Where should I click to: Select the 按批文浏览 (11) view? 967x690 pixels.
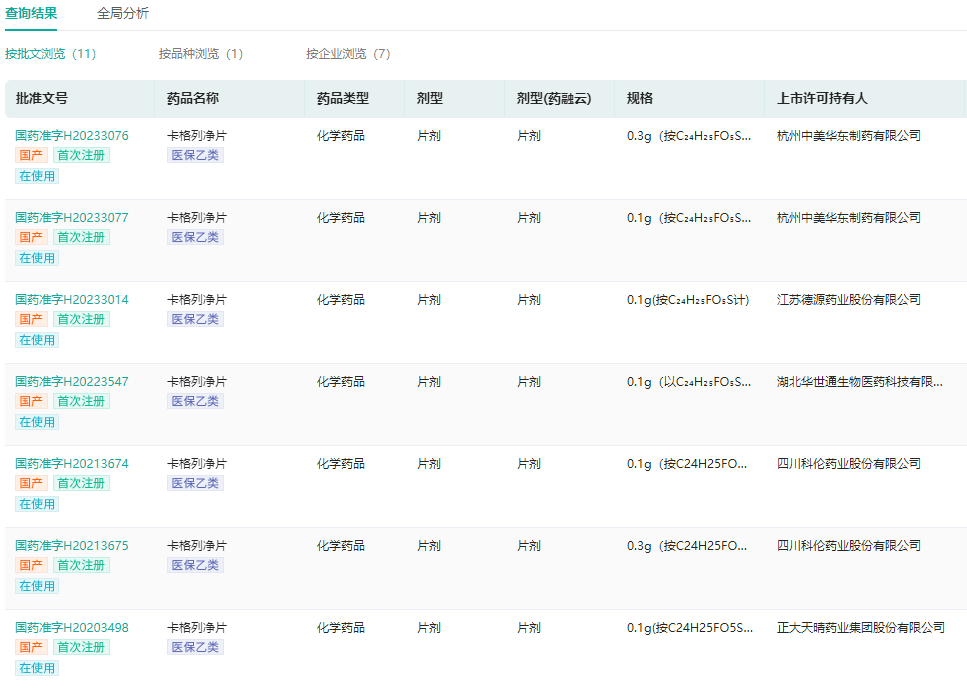point(50,54)
